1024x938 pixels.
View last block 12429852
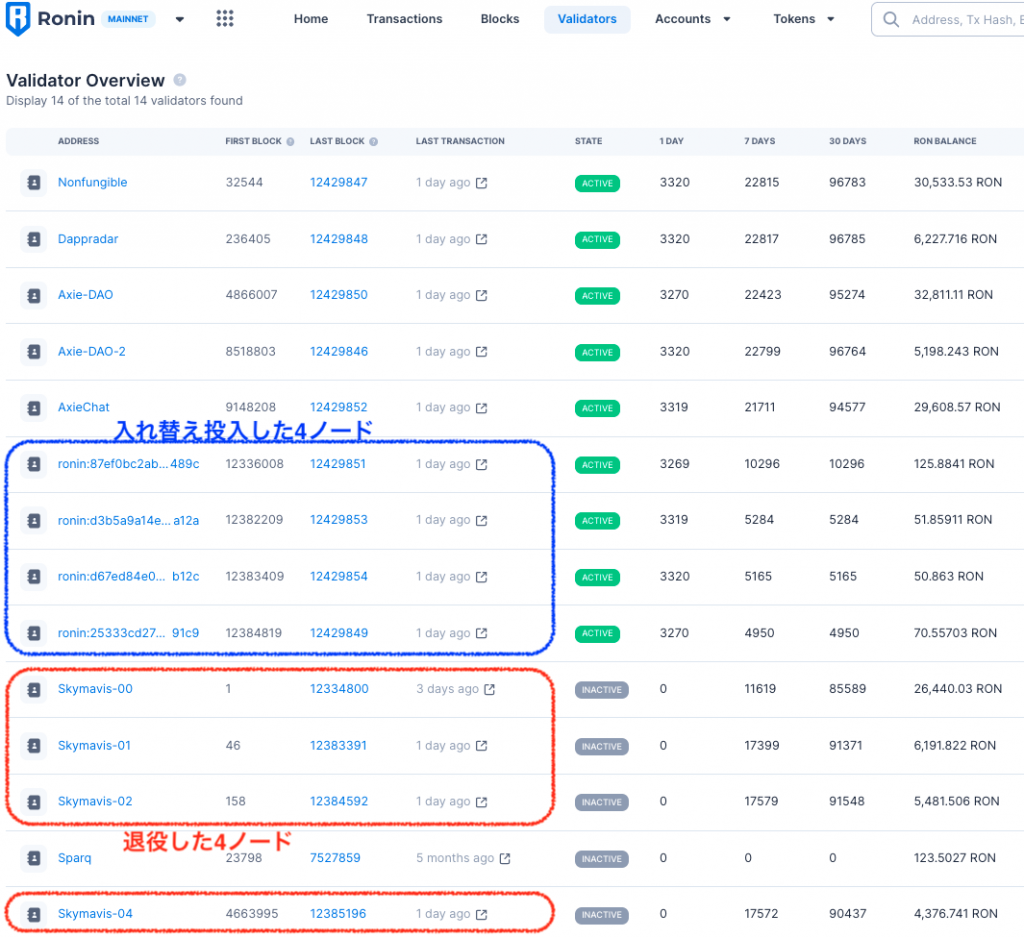click(339, 407)
